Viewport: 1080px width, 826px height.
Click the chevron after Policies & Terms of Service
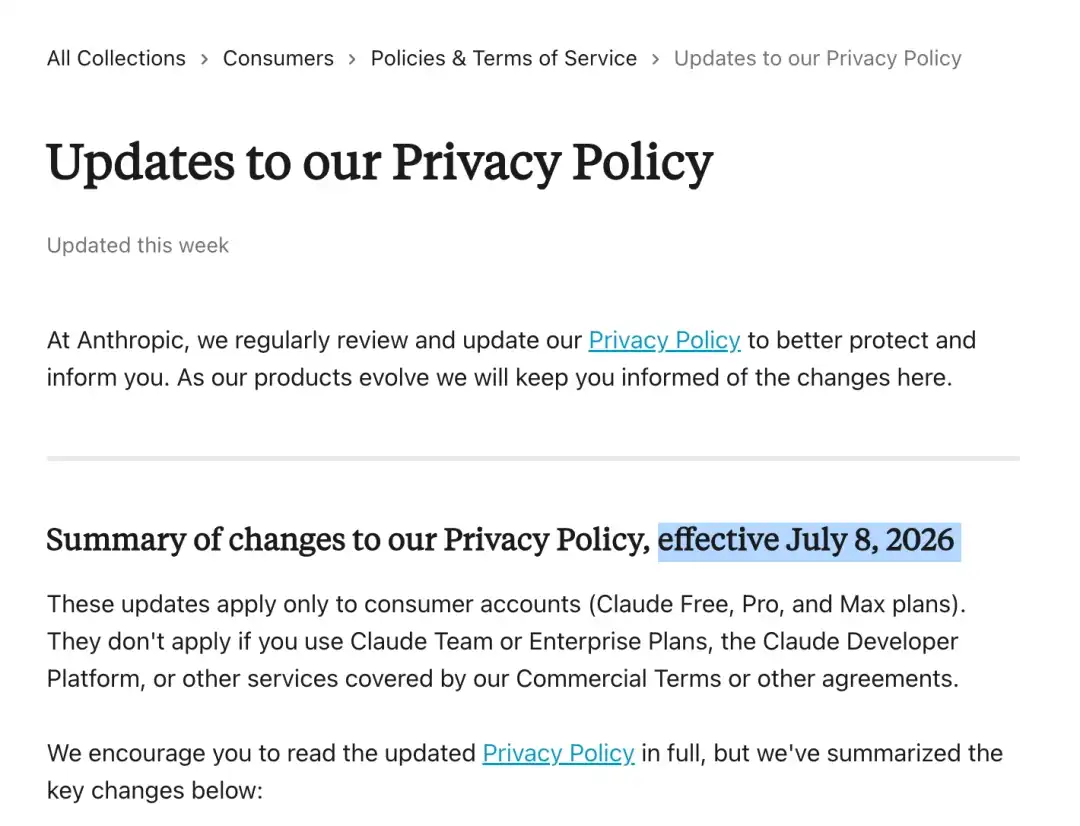coord(656,59)
